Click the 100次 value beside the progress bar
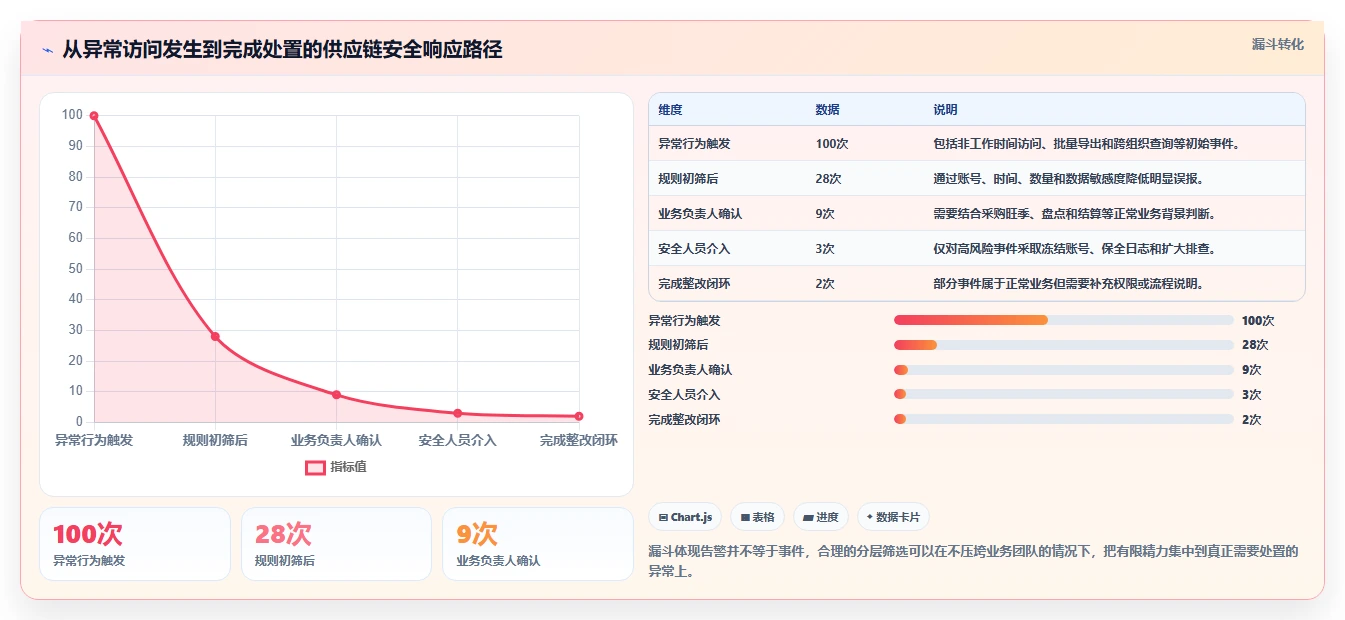This screenshot has width=1345, height=620. click(x=1258, y=321)
